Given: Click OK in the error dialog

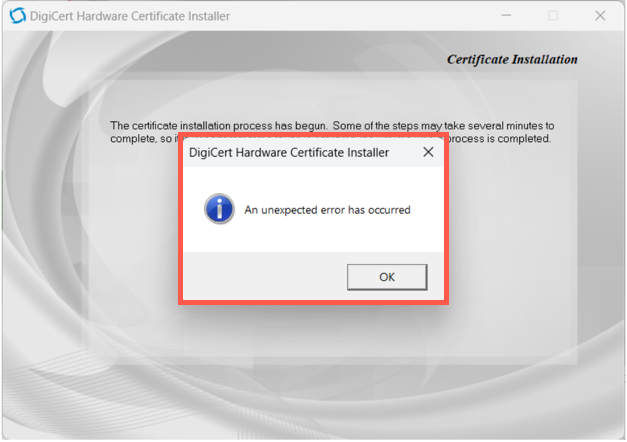Looking at the screenshot, I should click(387, 277).
